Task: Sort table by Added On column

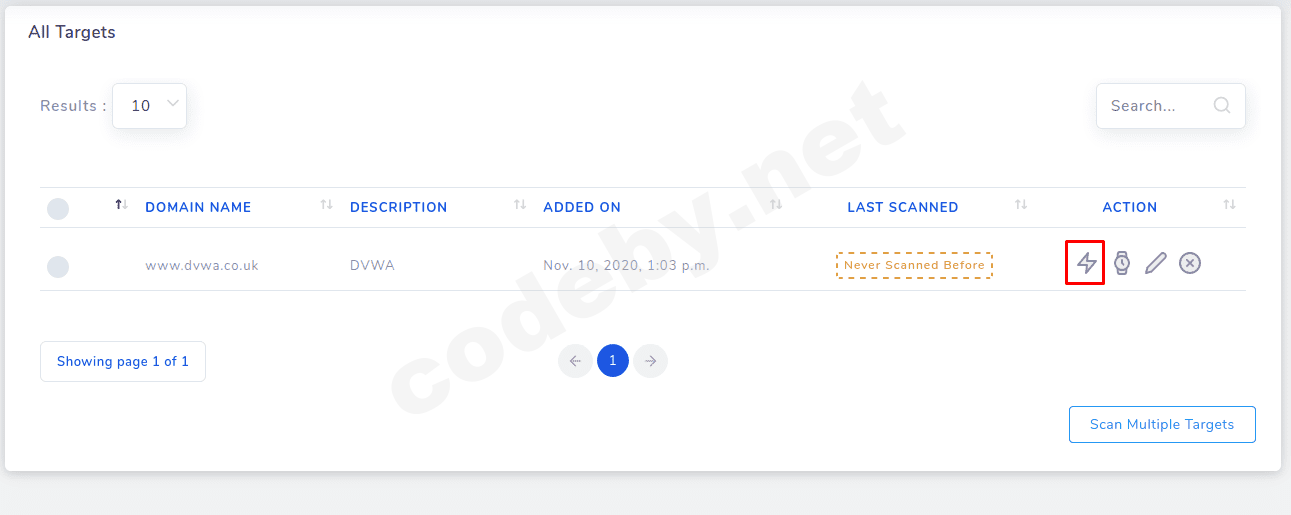Action: (581, 207)
